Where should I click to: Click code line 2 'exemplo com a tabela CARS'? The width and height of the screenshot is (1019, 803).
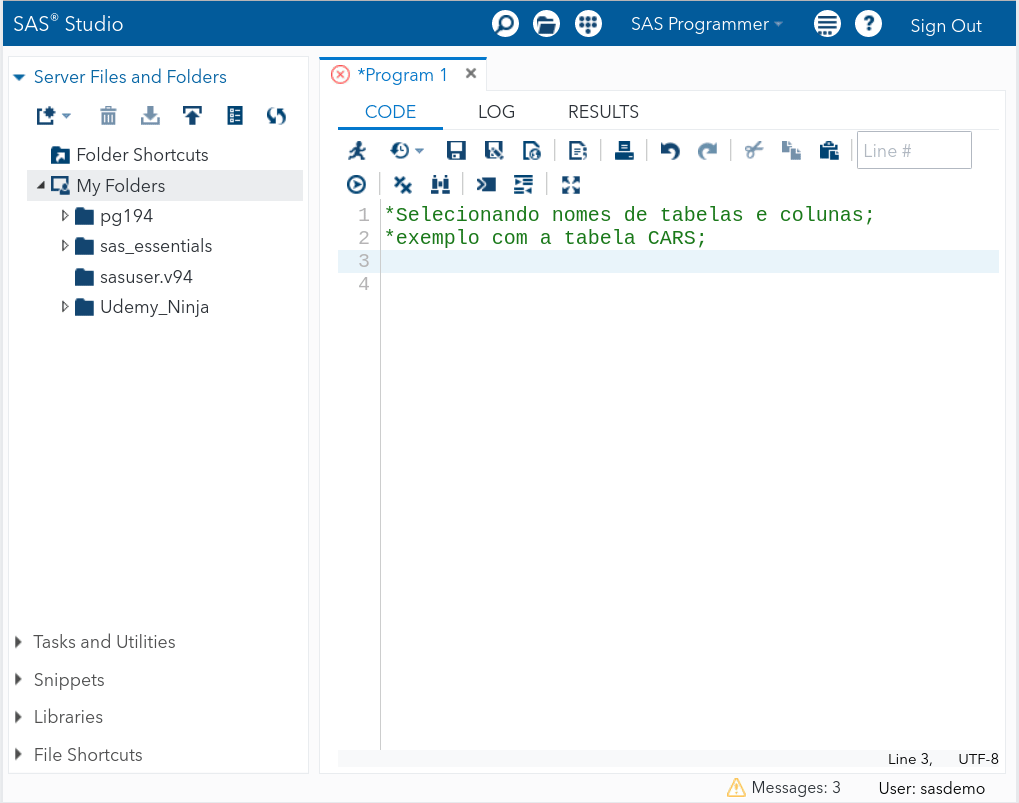(x=545, y=238)
